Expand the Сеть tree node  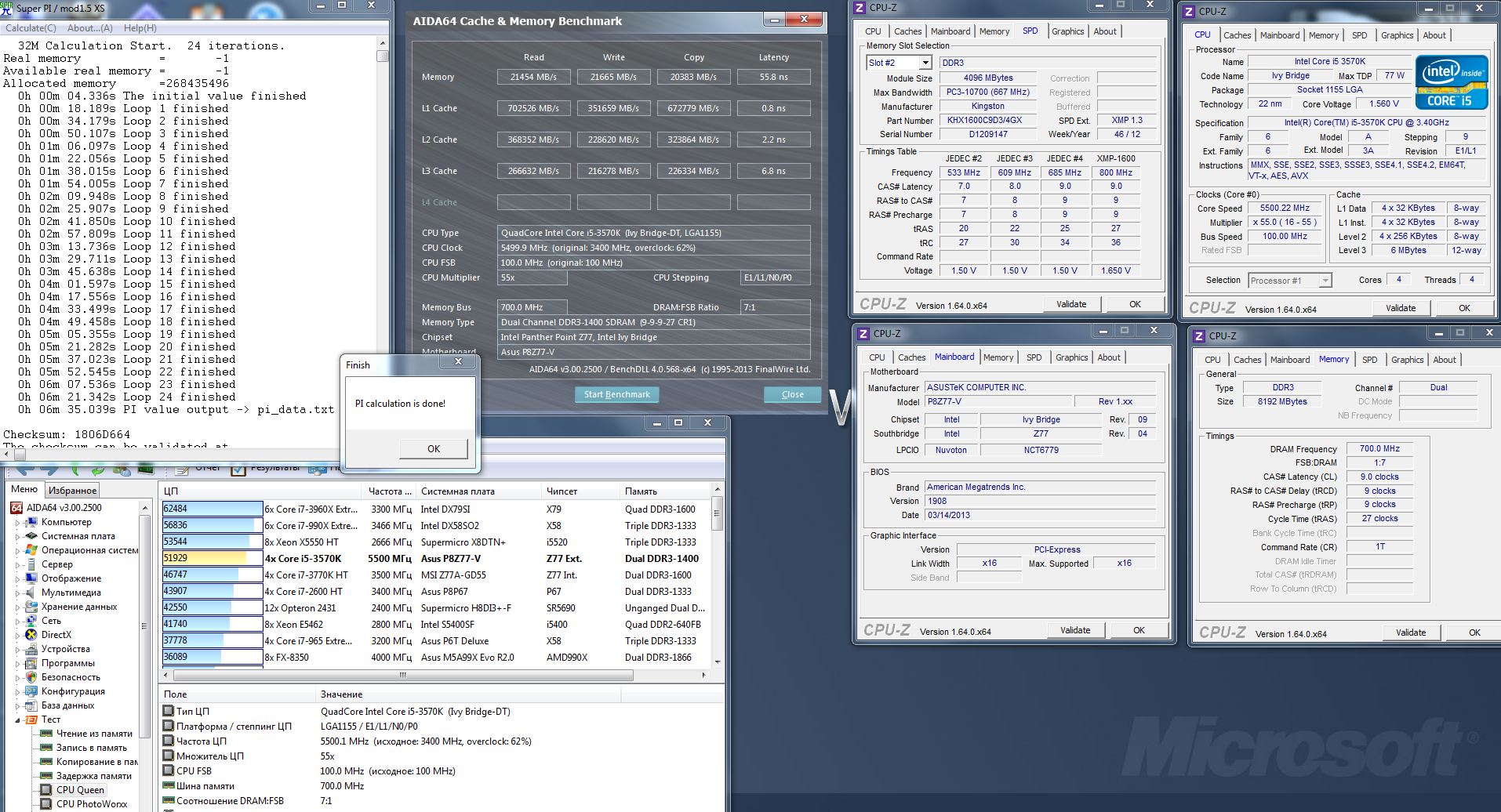coord(17,622)
